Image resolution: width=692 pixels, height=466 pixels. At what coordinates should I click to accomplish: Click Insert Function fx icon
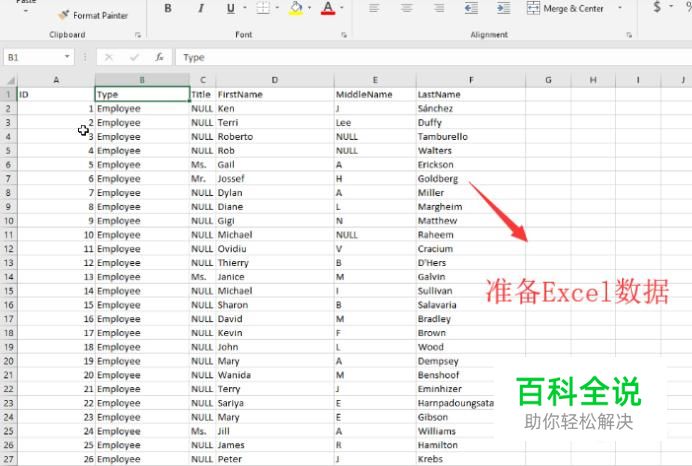(x=160, y=57)
